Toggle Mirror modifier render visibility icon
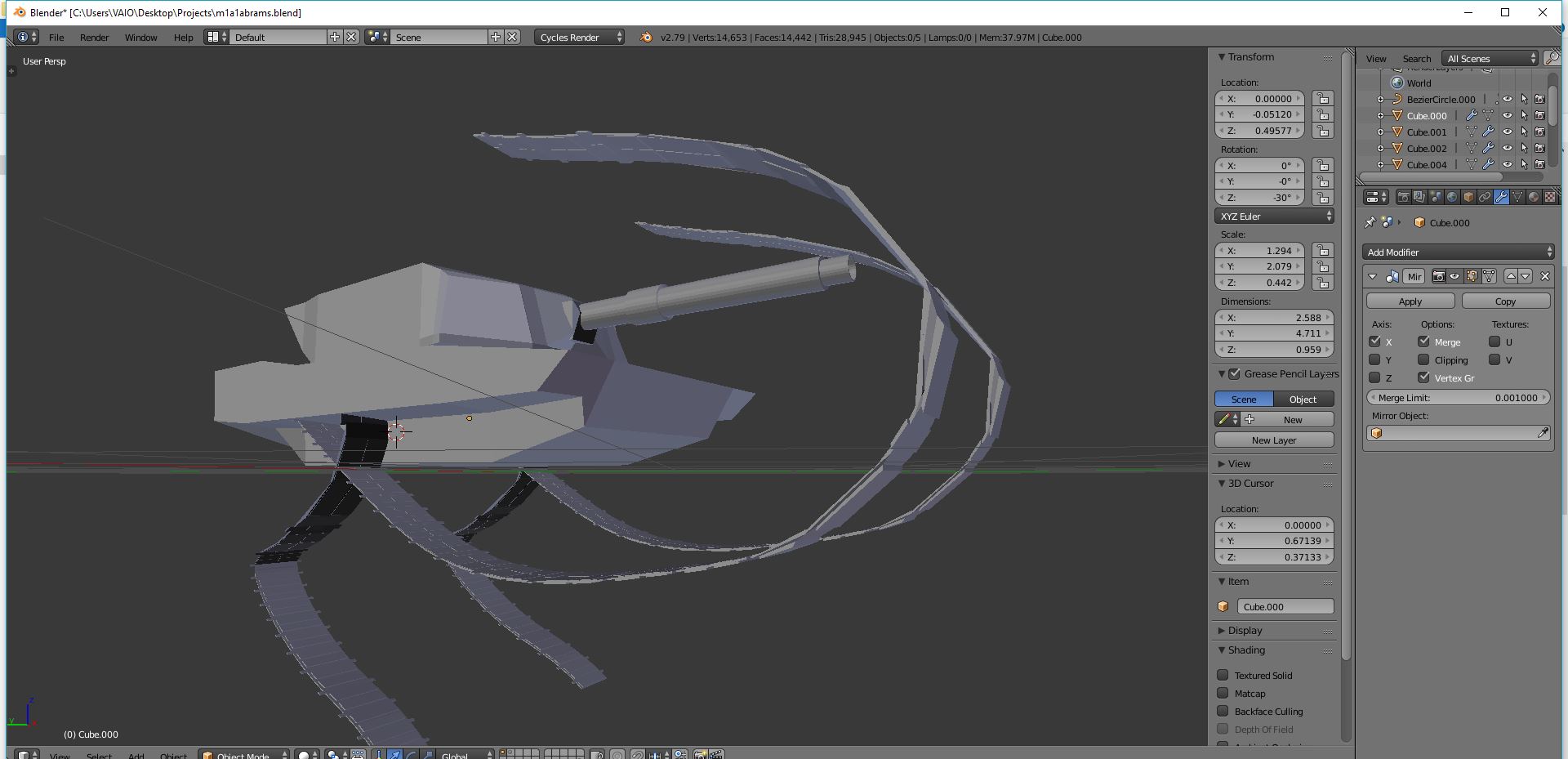Viewport: 1568px width, 759px height. pos(1439,276)
